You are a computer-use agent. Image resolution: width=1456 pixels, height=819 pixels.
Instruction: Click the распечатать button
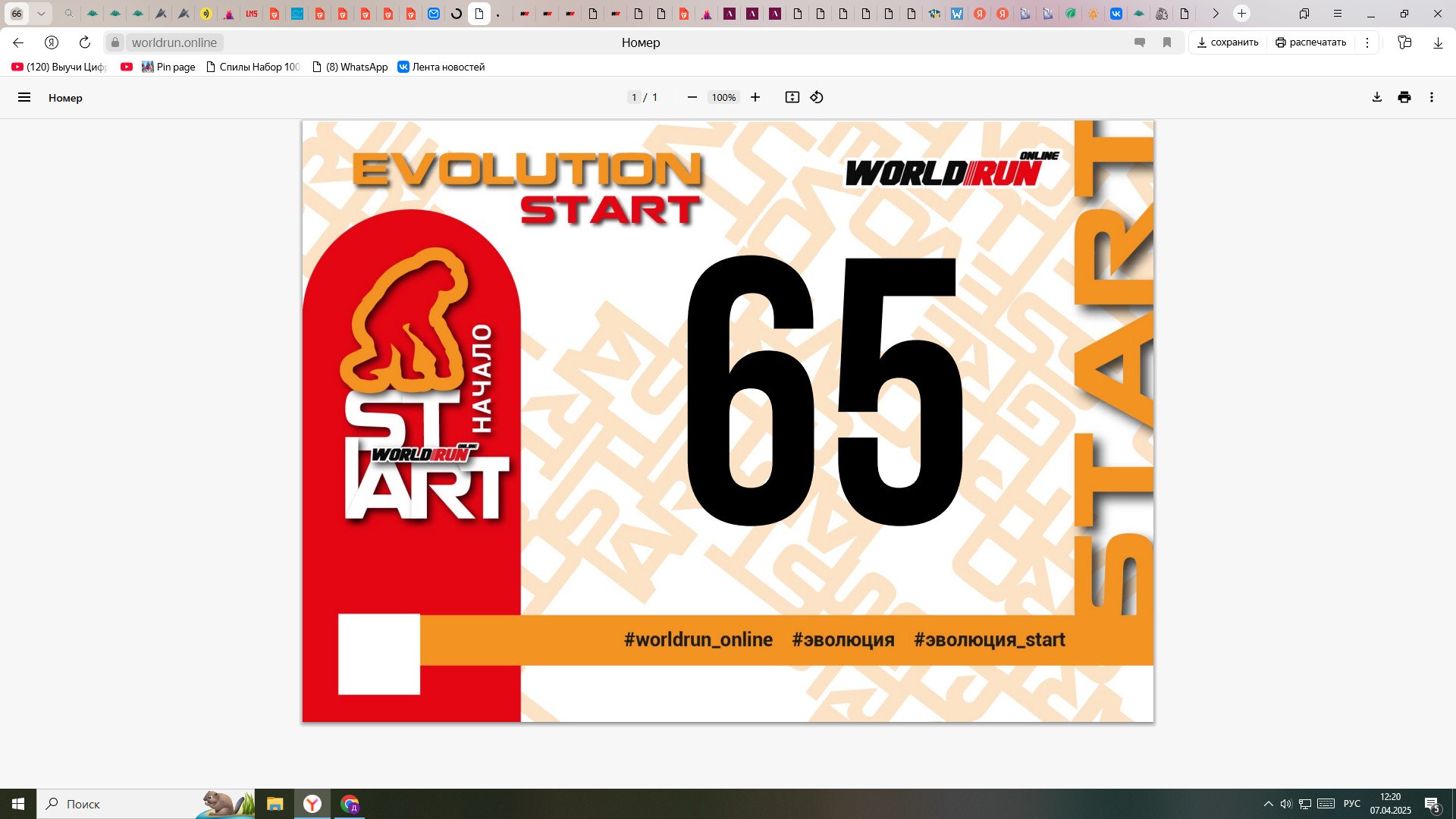[1311, 42]
